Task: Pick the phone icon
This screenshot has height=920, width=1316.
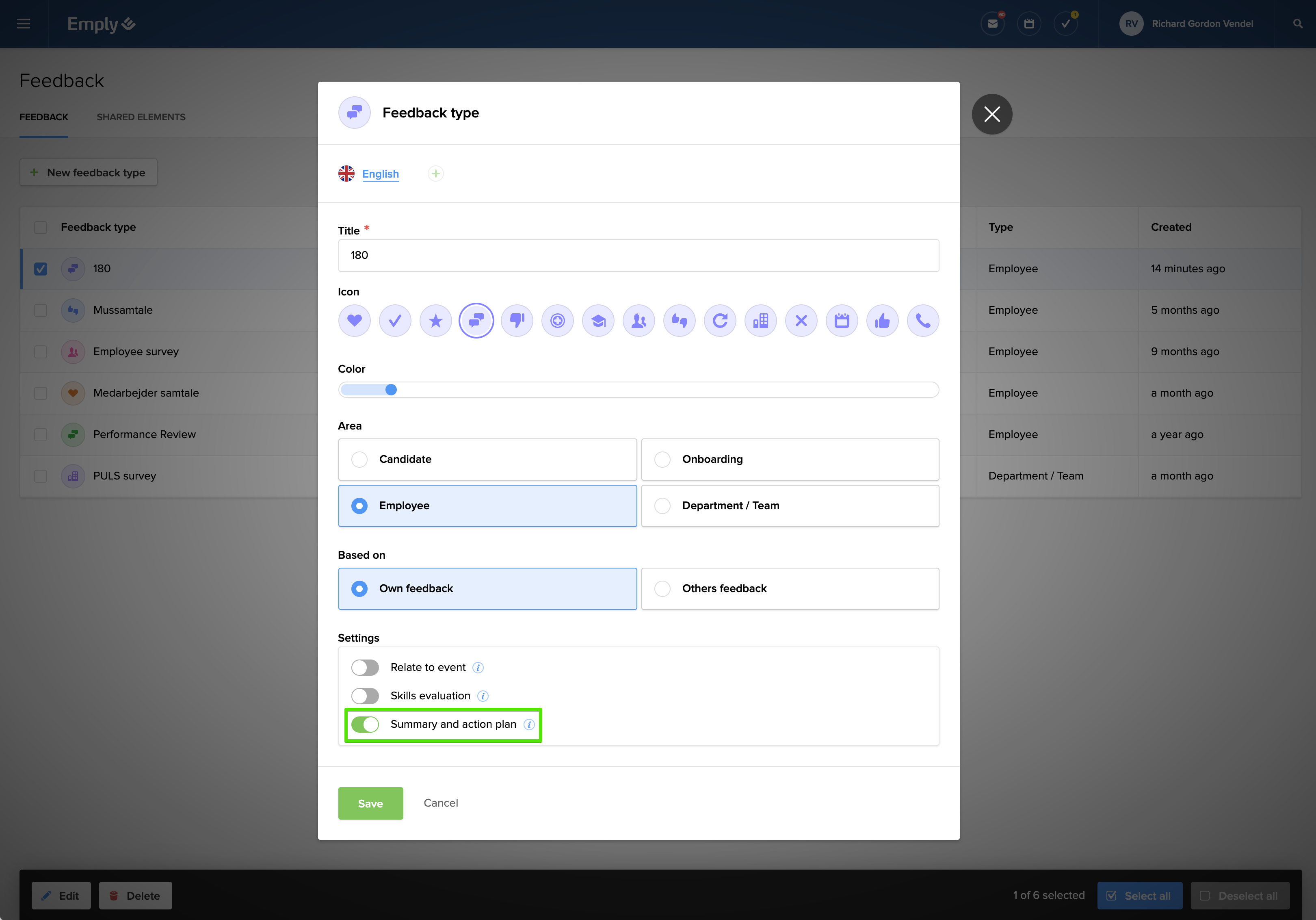Action: 922,321
